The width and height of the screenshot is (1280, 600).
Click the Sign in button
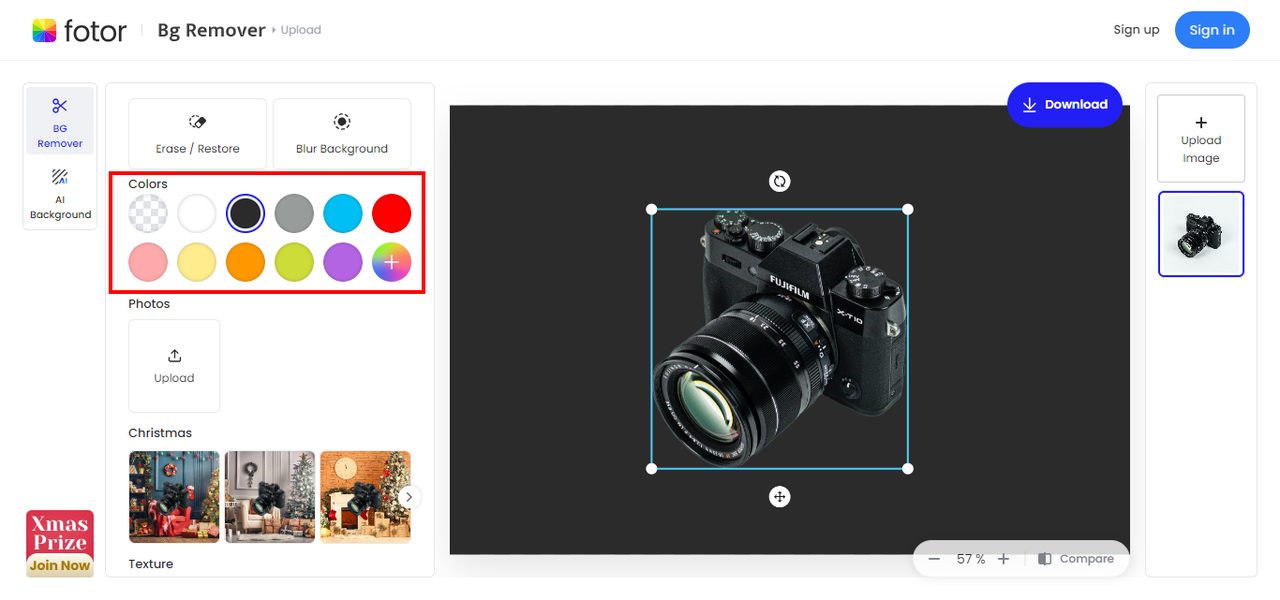(1212, 30)
